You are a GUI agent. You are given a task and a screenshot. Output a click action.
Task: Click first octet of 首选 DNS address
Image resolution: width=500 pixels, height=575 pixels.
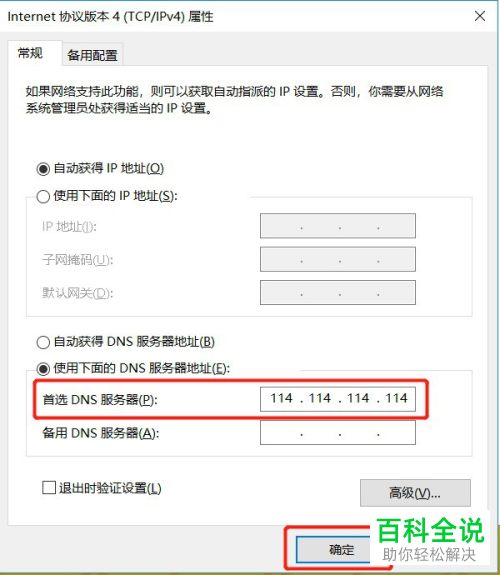281,398
